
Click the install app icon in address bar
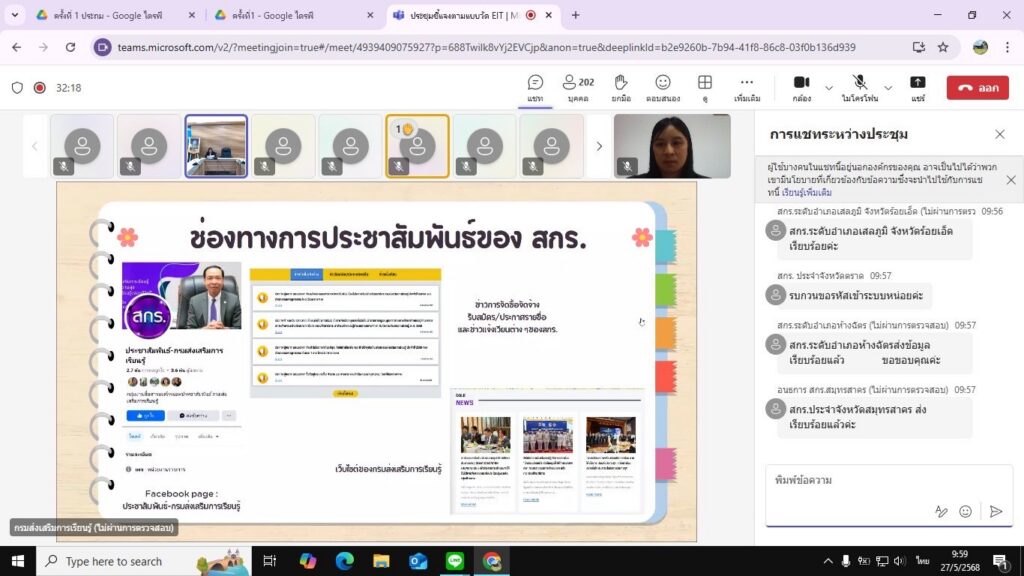click(x=919, y=47)
